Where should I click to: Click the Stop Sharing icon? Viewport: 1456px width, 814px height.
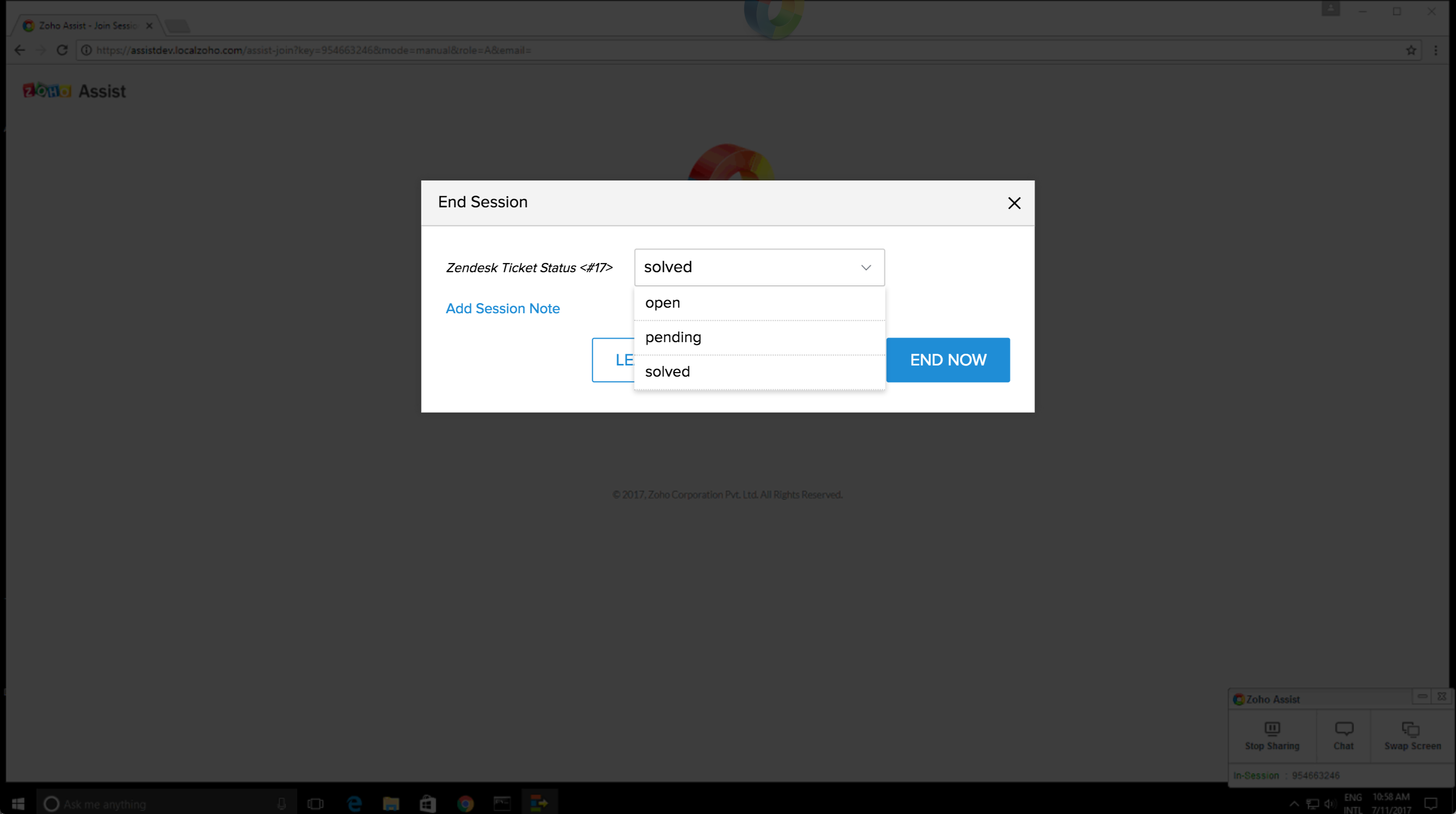(1272, 729)
